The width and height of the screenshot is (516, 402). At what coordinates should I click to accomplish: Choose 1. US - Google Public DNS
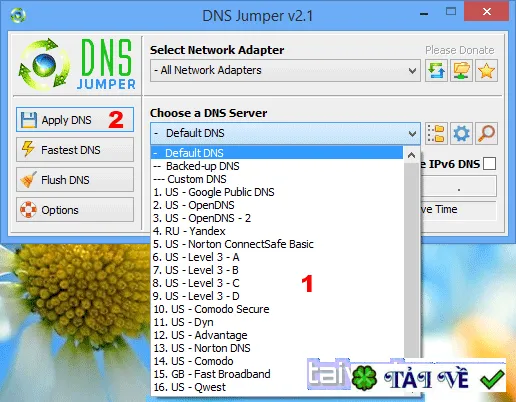pyautogui.click(x=277, y=192)
